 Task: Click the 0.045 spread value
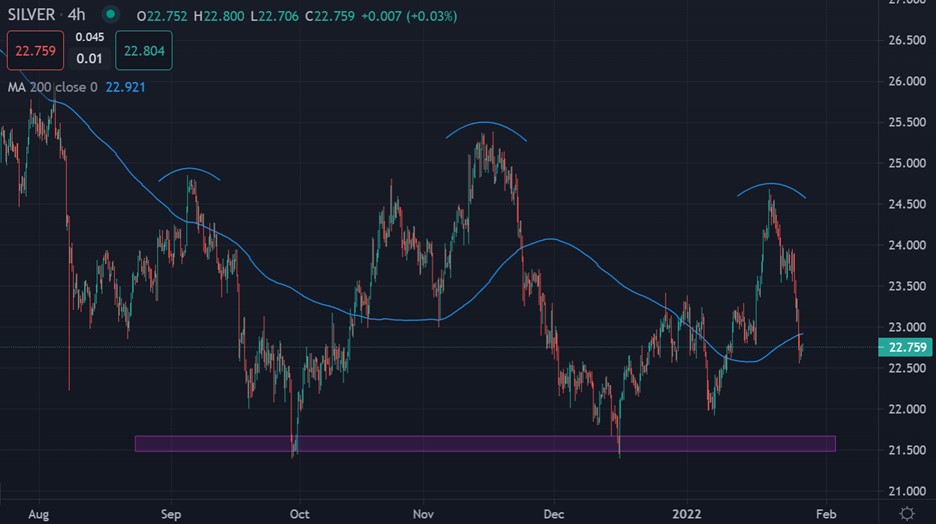coord(89,39)
